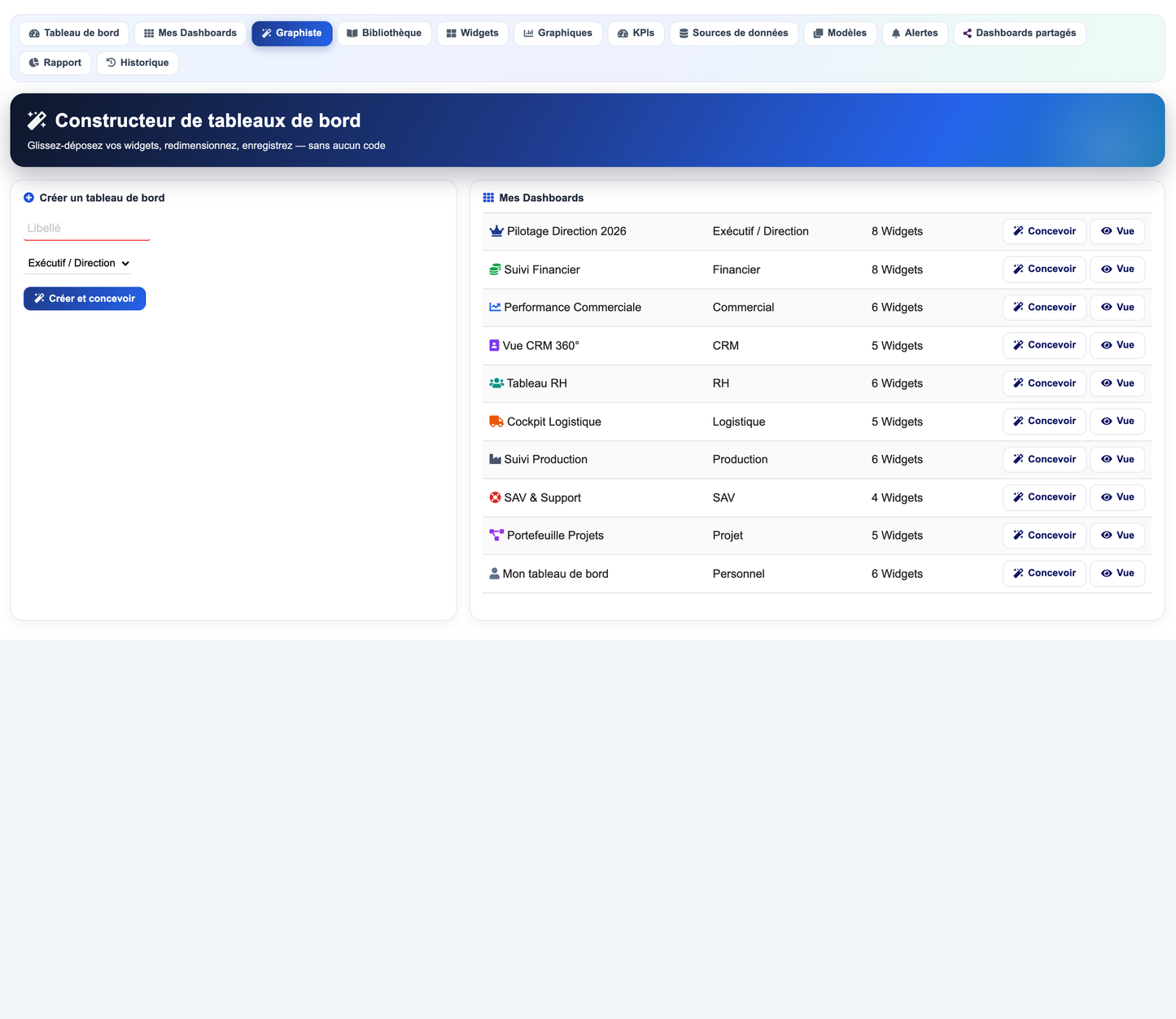Go to the Widgets tab

(473, 33)
